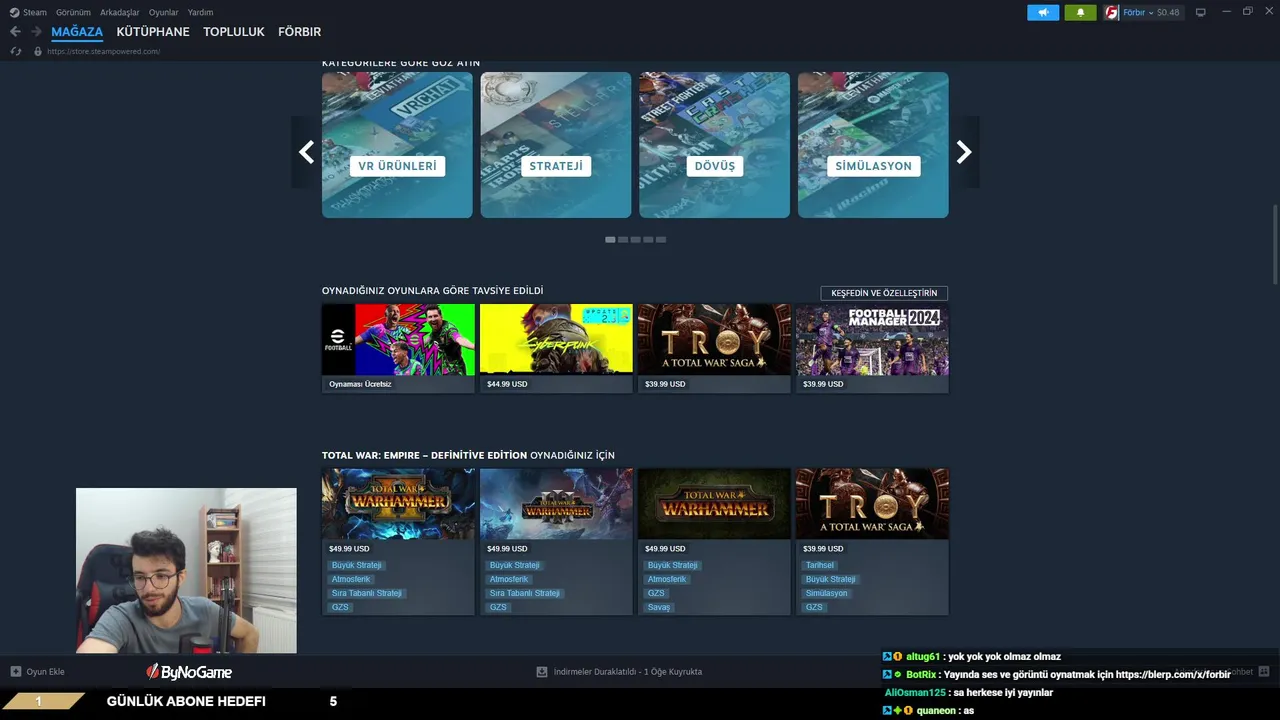Open the Football Manager 2024 thumbnail
1280x720 pixels.
click(x=872, y=340)
